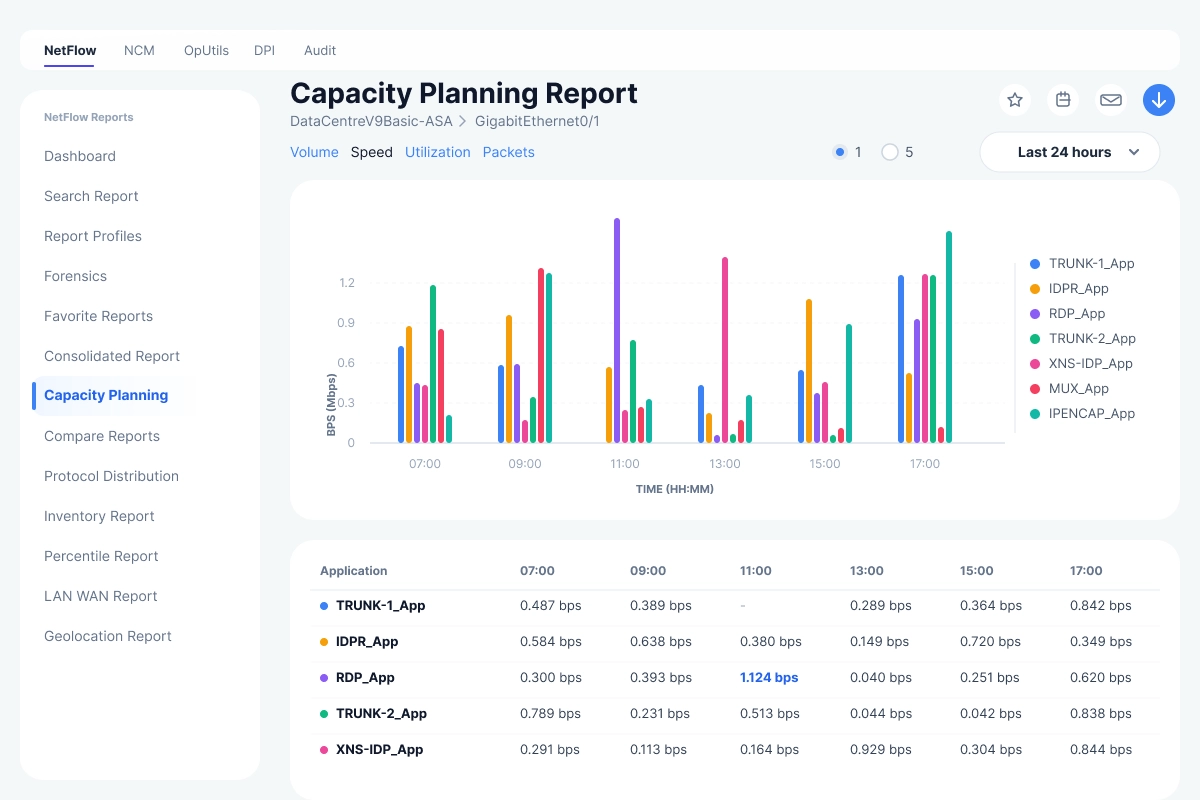The height and width of the screenshot is (800, 1200).
Task: Click the tall purple RDP bar at 11:00
Action: (x=617, y=330)
